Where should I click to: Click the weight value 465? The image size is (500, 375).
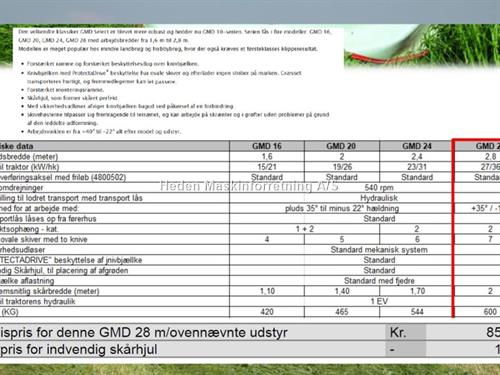click(342, 312)
